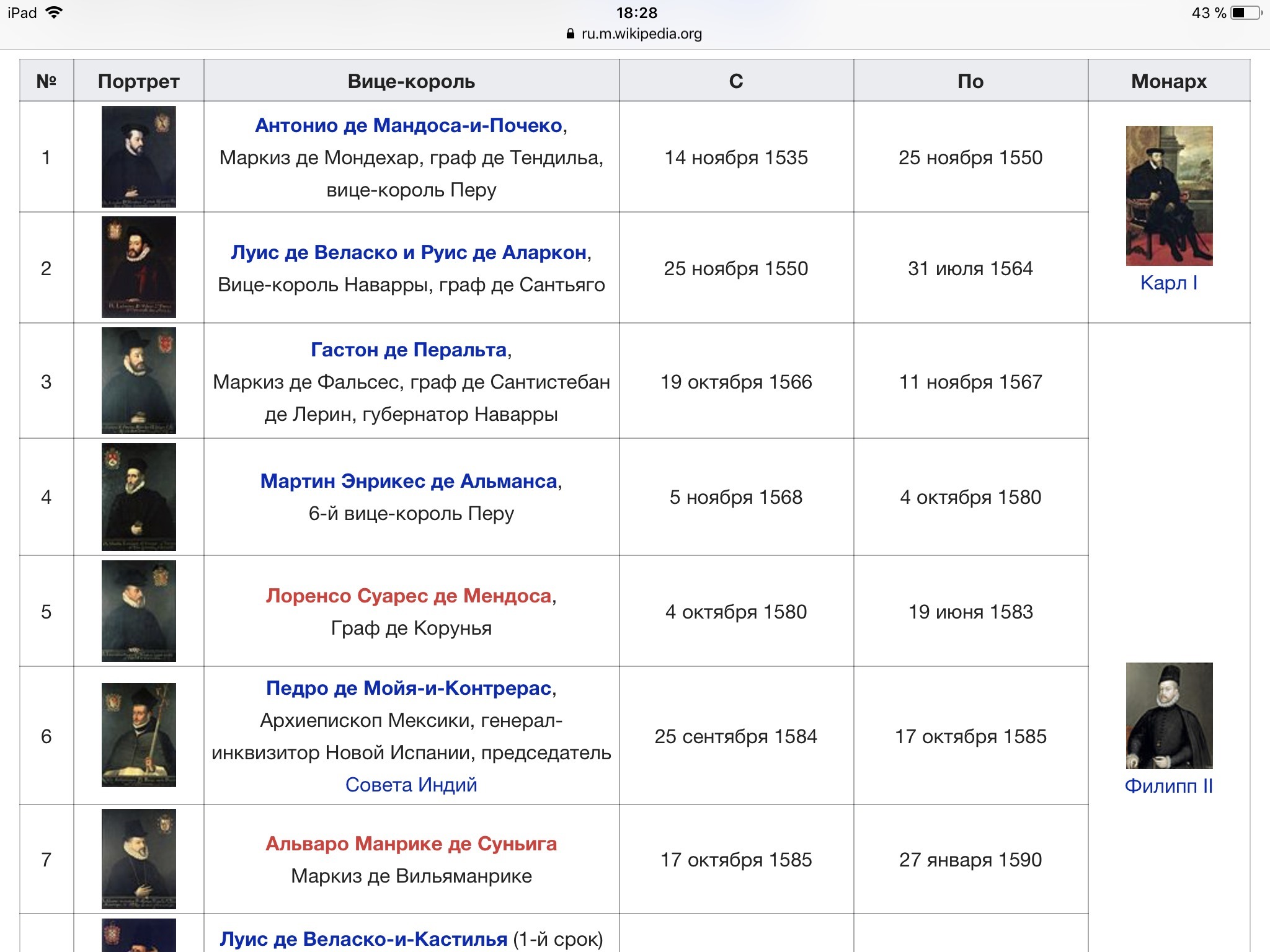Open the red Лоренсо Суарес де Мендоса link
1270x952 pixels.
pos(409,596)
